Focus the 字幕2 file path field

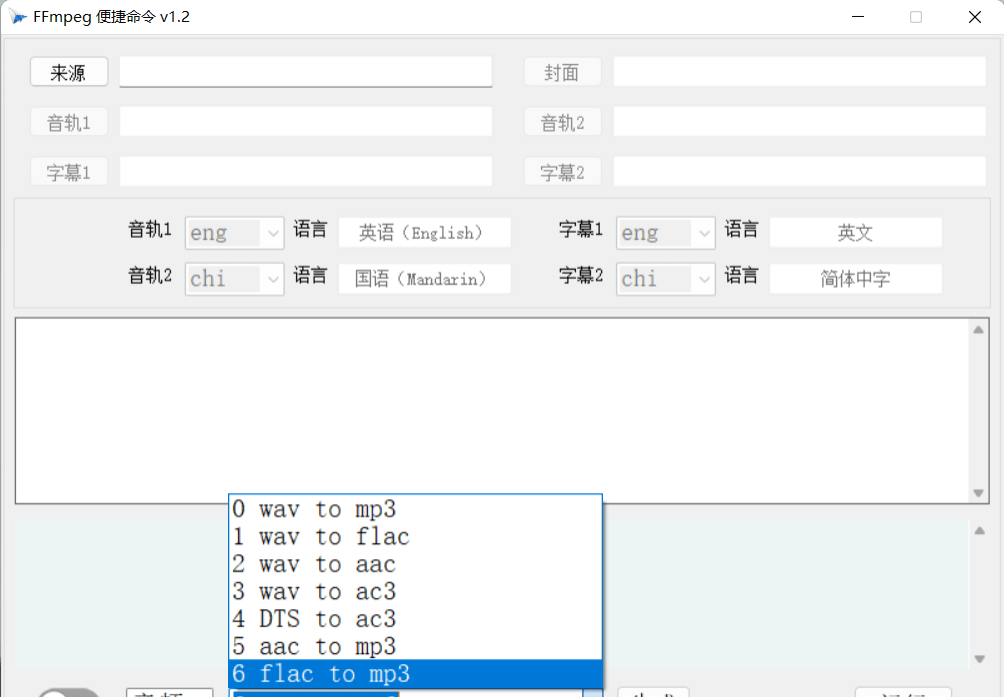click(x=799, y=172)
